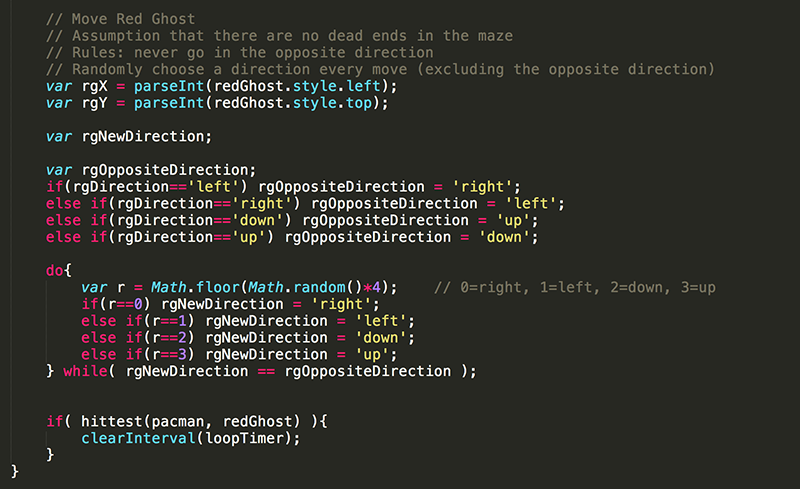800x489 pixels.
Task: Click the final closing brace of function
Action: [15, 471]
